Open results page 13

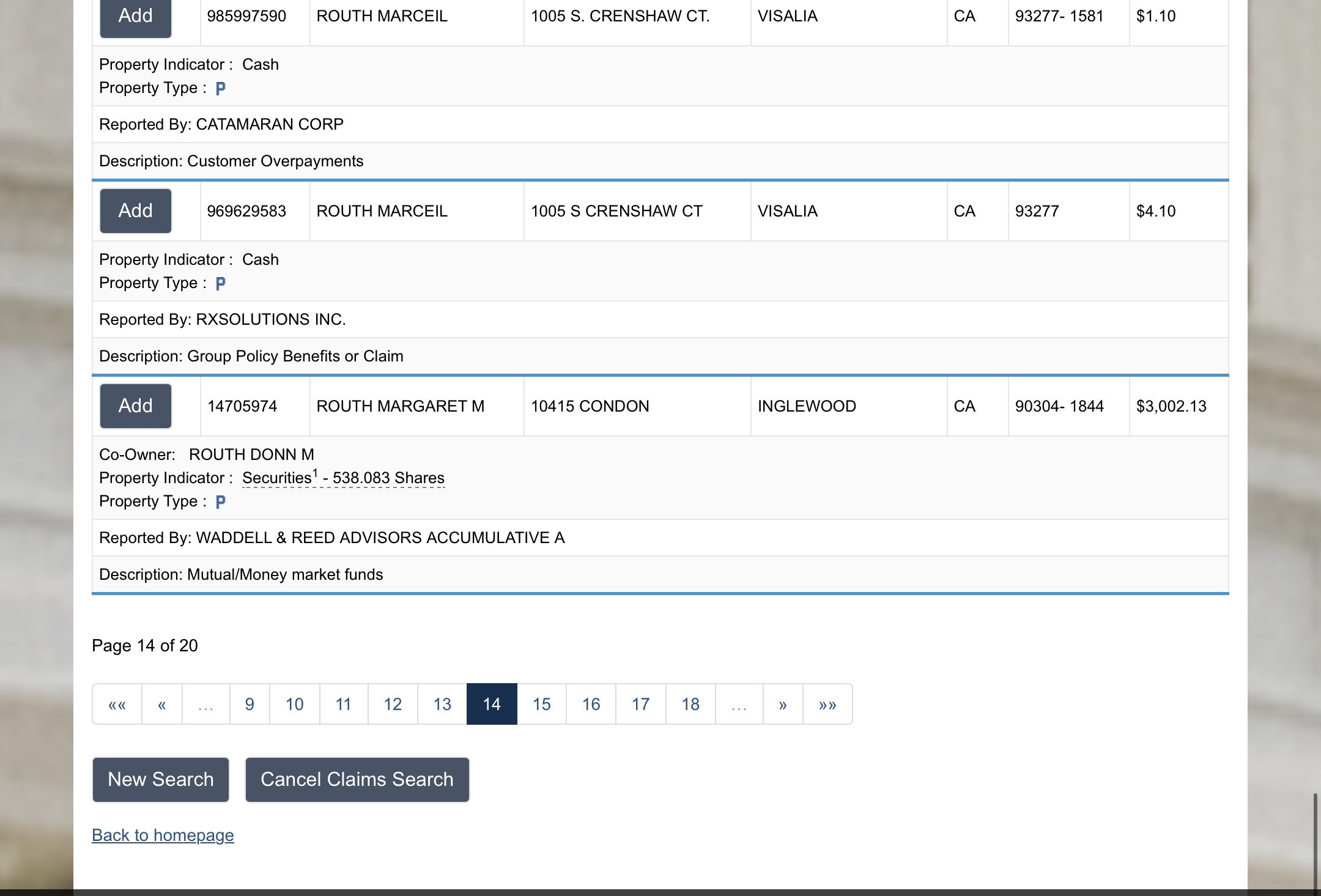click(x=442, y=704)
